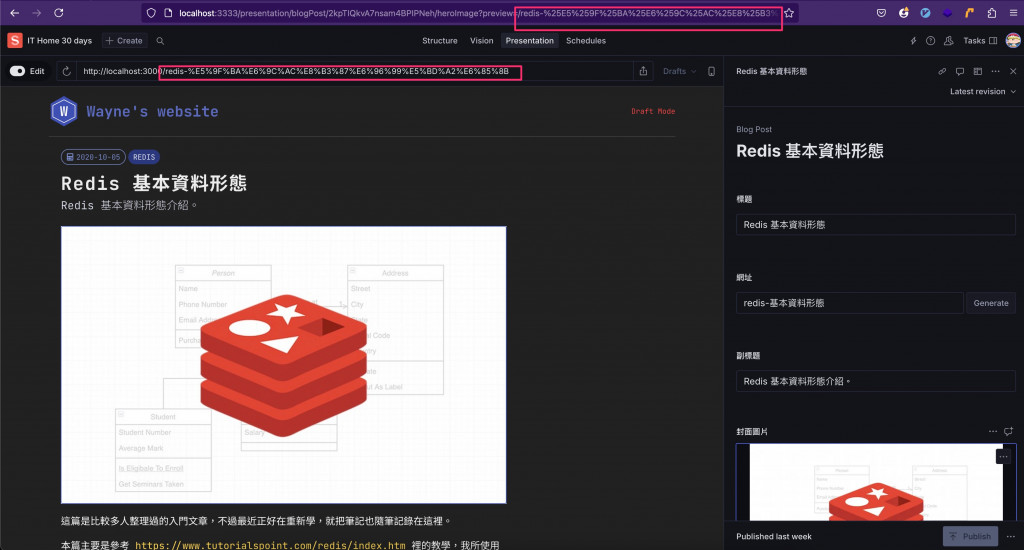Open the Drafts perspective dropdown
The width and height of the screenshot is (1024, 550).
(x=679, y=71)
